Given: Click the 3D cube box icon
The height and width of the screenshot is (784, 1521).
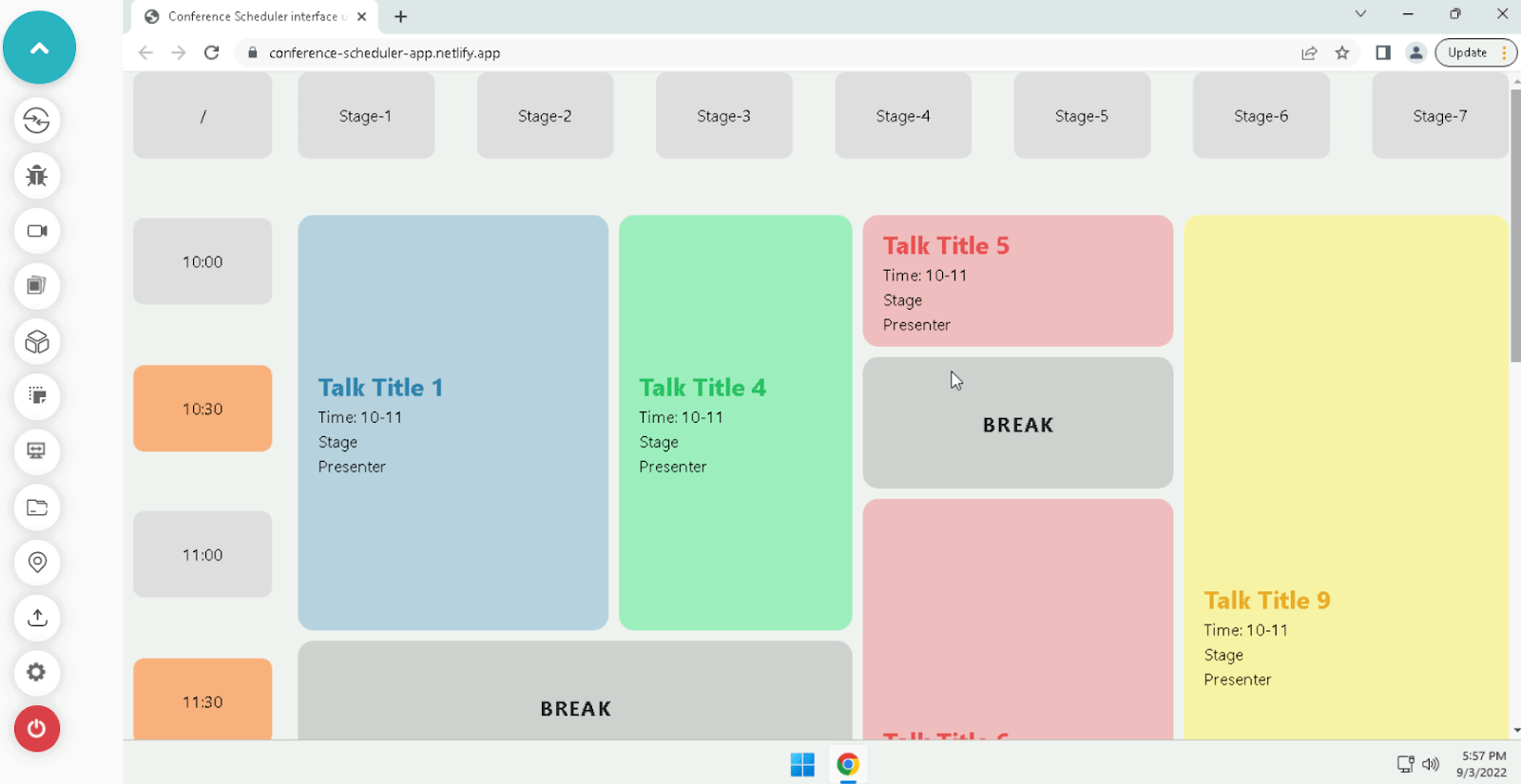Looking at the screenshot, I should coord(37,341).
